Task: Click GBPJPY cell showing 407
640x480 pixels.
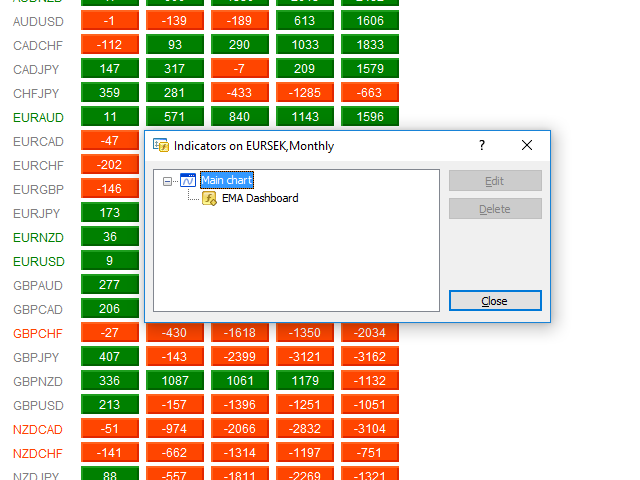Action: tap(110, 357)
